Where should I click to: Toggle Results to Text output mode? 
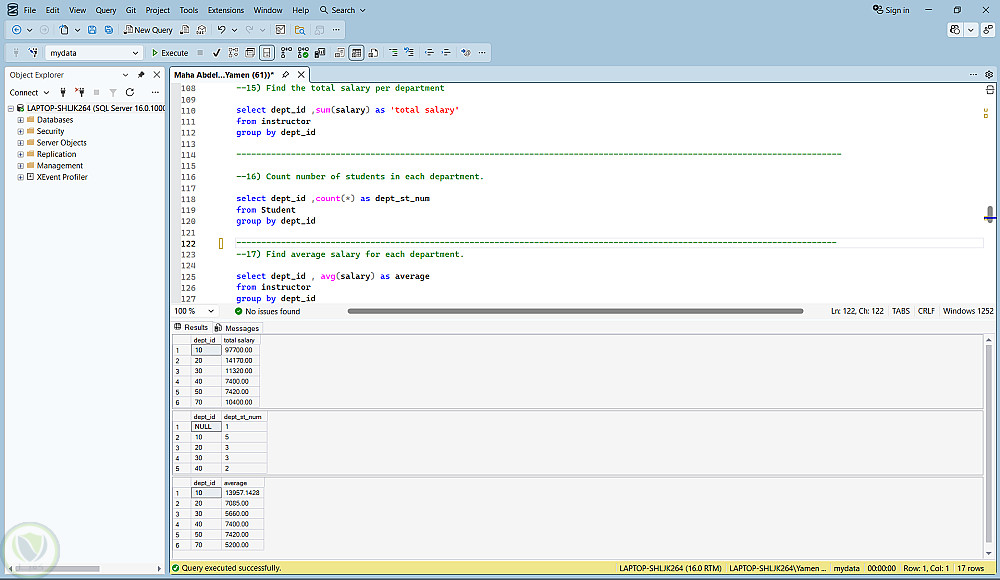[x=339, y=53]
